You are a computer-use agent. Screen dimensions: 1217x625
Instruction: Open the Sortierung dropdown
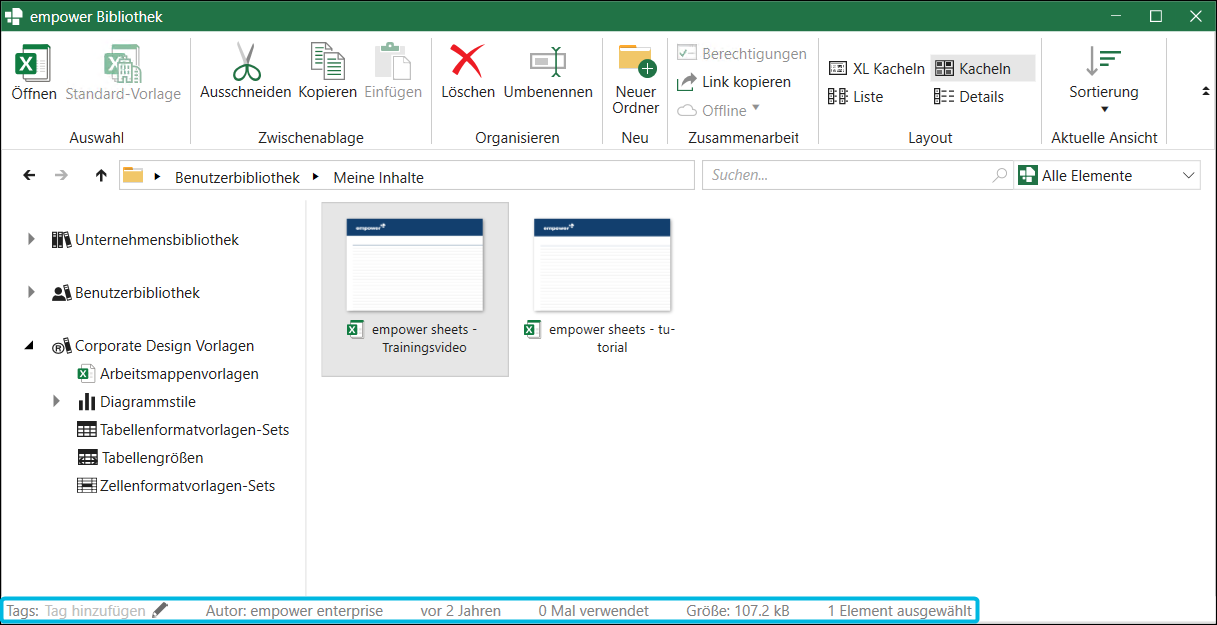(1104, 80)
